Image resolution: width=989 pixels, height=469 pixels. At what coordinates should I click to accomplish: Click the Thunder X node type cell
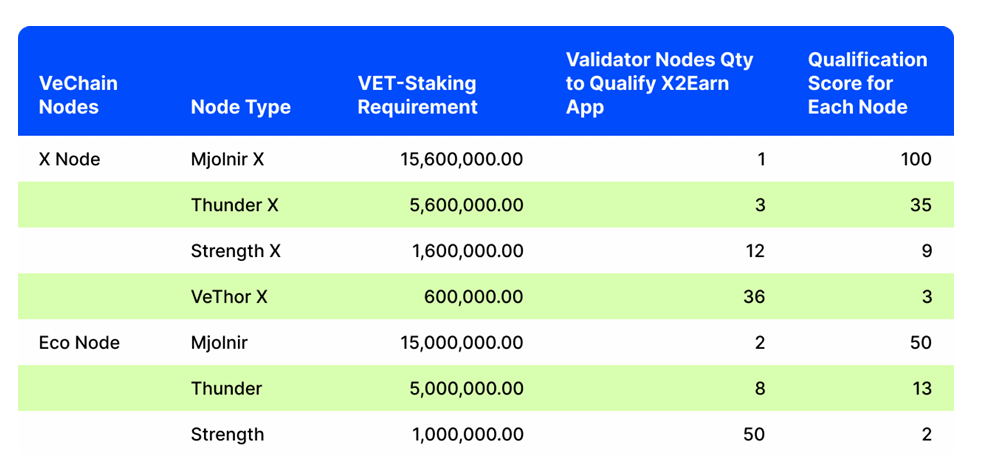tap(235, 205)
